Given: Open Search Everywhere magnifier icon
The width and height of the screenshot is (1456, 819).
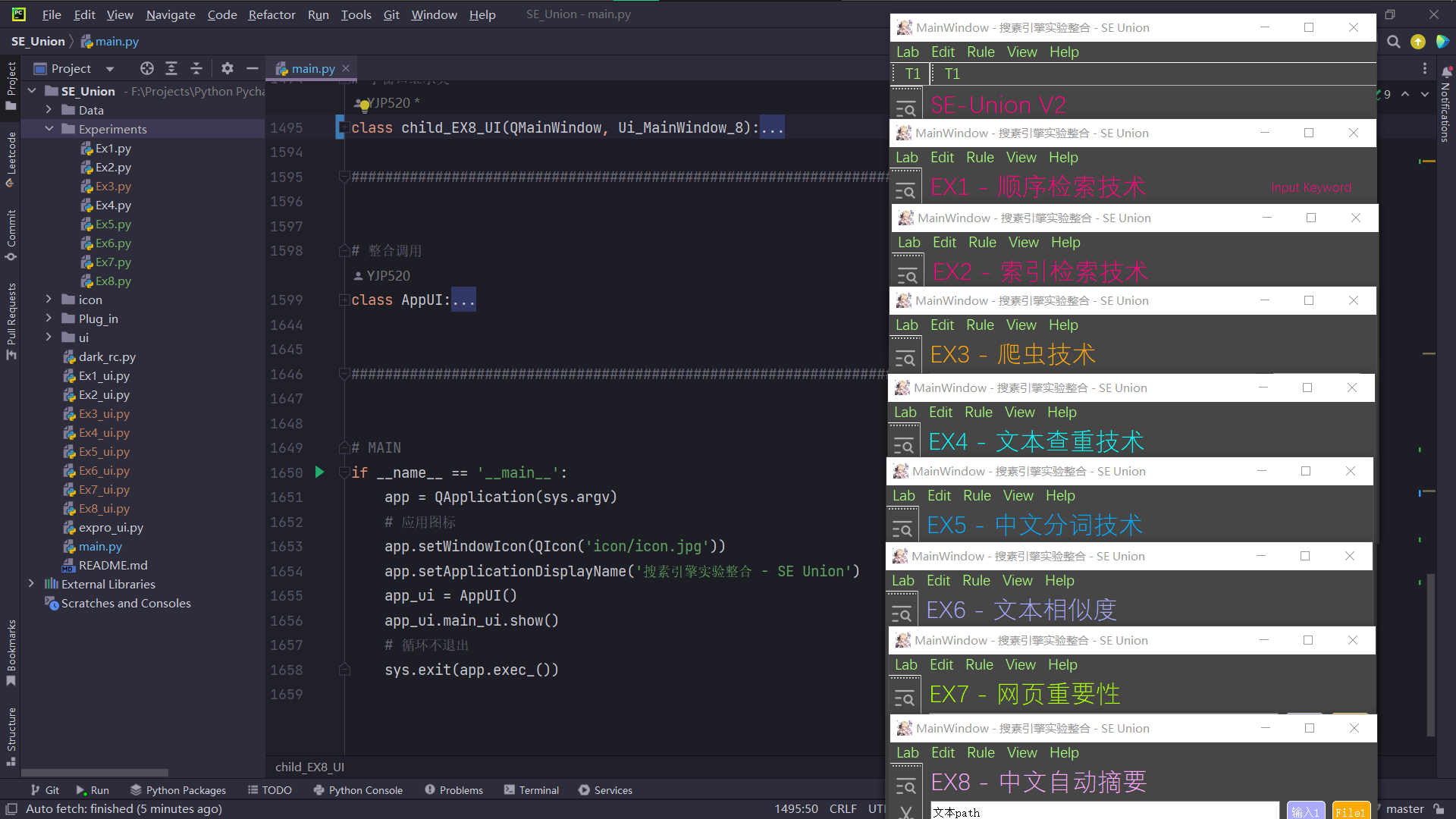Looking at the screenshot, I should (1393, 42).
